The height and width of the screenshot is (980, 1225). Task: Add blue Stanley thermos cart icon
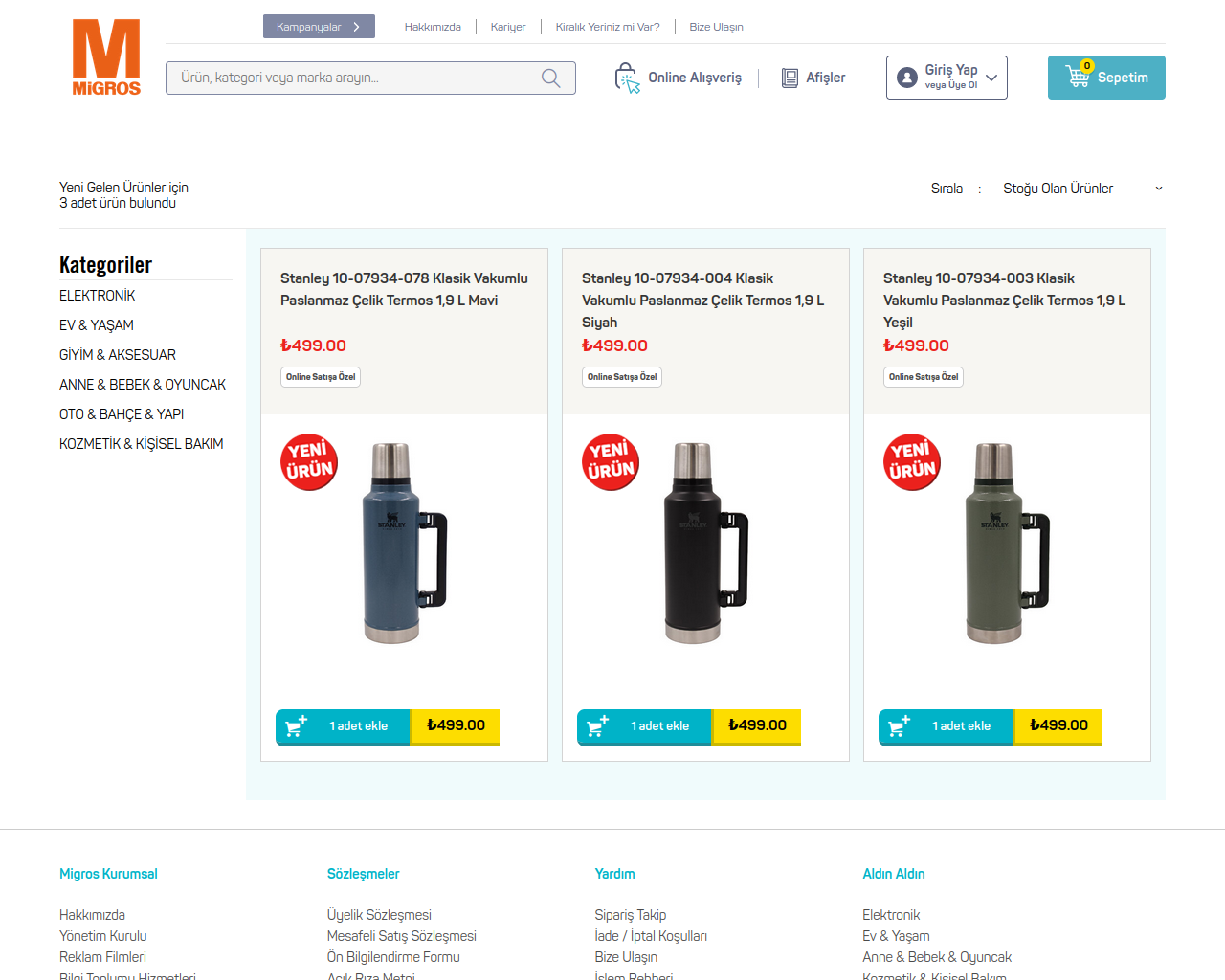pyautogui.click(x=296, y=726)
